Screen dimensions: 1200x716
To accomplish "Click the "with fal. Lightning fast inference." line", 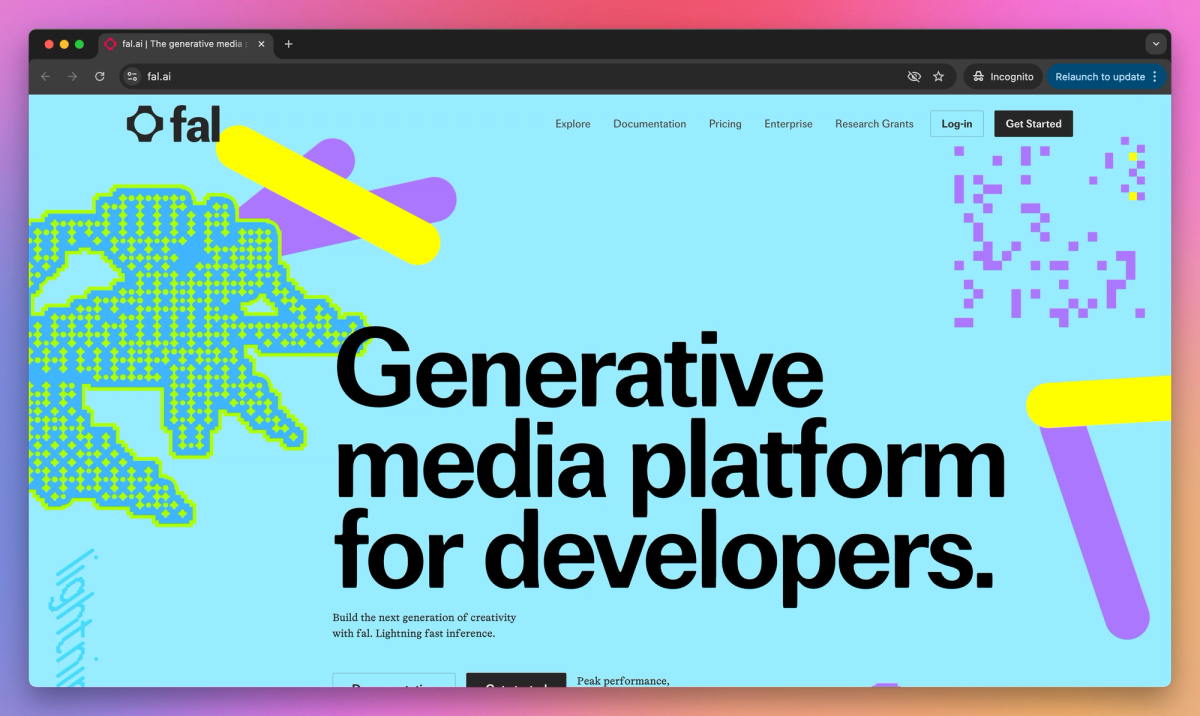I will [x=414, y=633].
